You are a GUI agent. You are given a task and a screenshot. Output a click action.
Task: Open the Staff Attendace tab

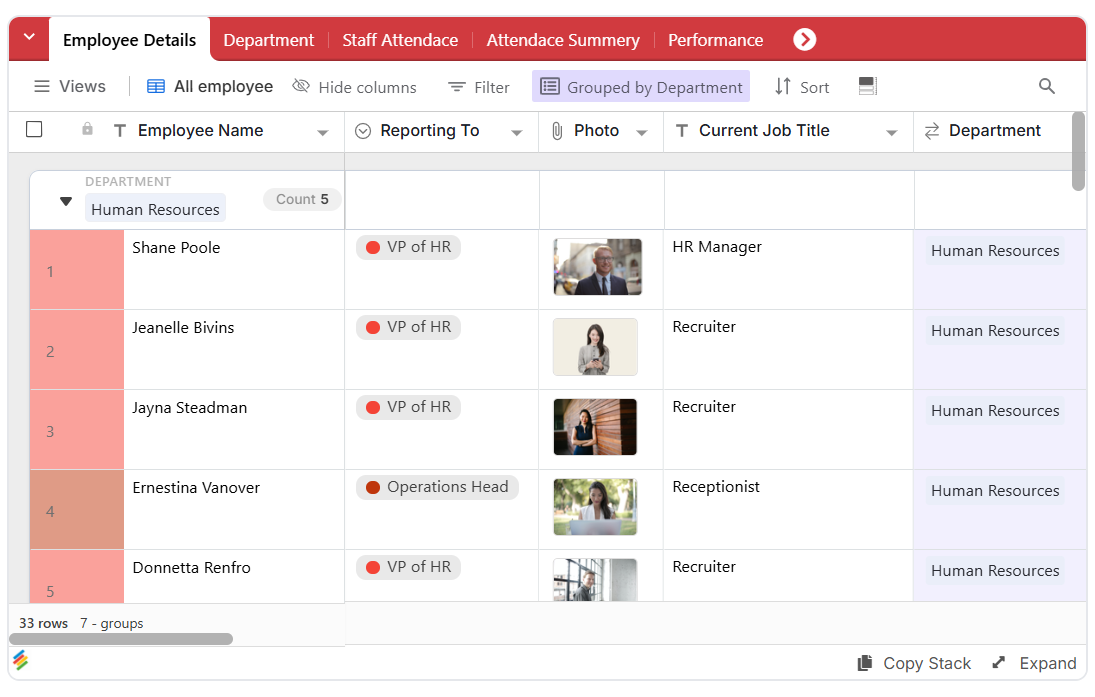(400, 40)
